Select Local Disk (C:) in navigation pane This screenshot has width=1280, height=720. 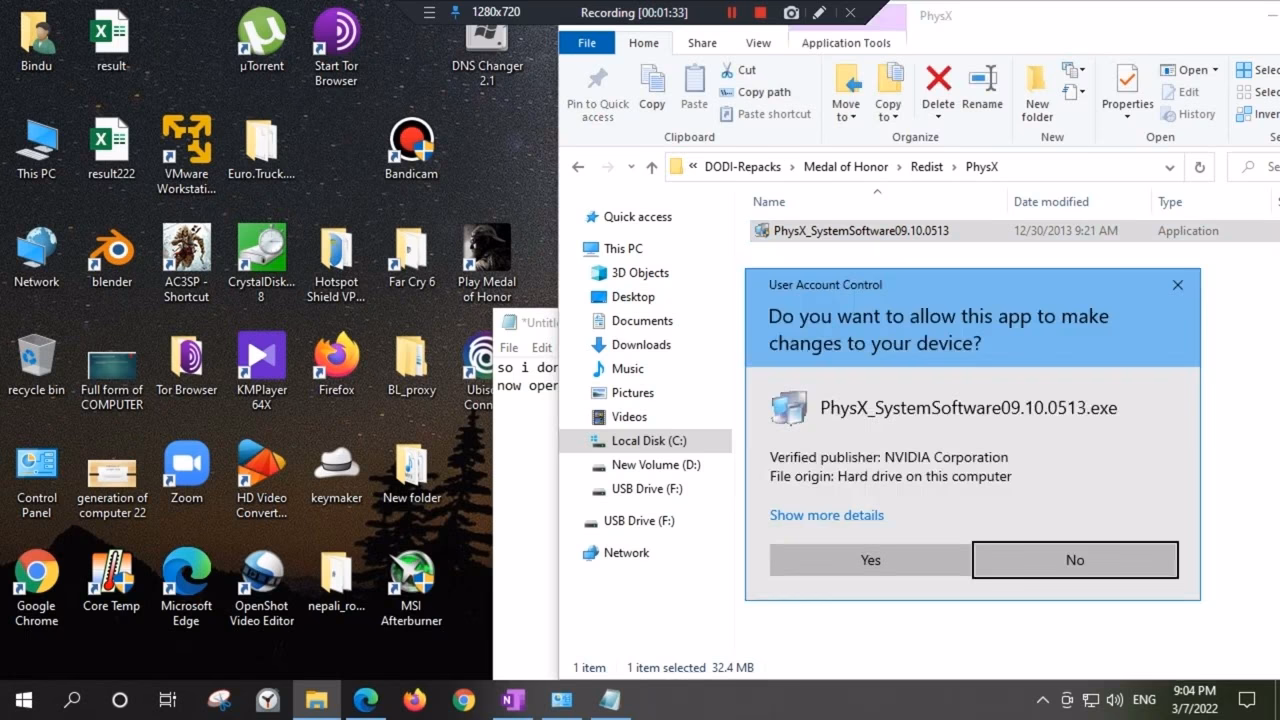[649, 441]
